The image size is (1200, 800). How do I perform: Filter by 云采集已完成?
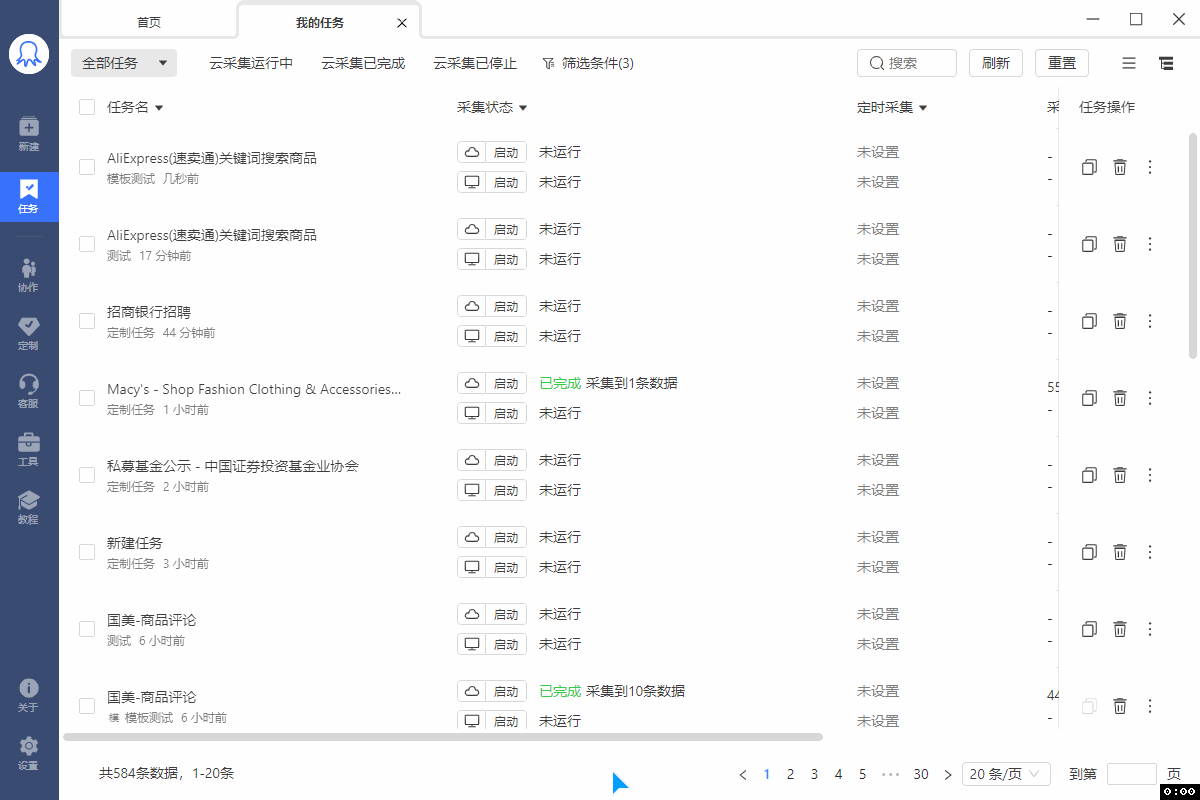pyautogui.click(x=363, y=63)
